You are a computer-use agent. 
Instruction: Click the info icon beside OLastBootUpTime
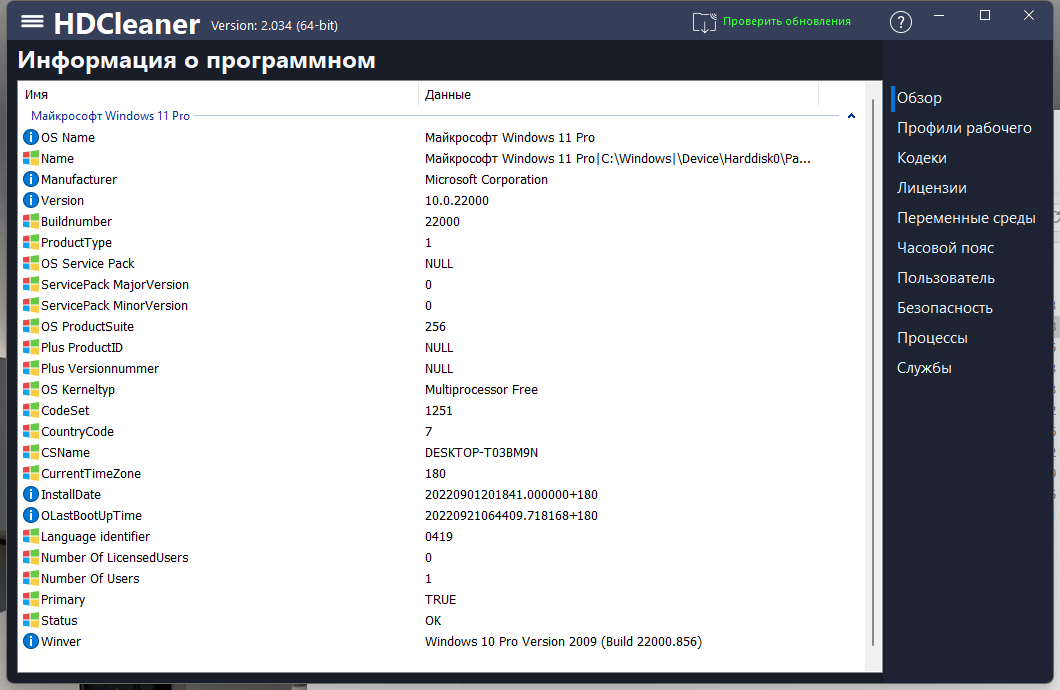click(30, 515)
